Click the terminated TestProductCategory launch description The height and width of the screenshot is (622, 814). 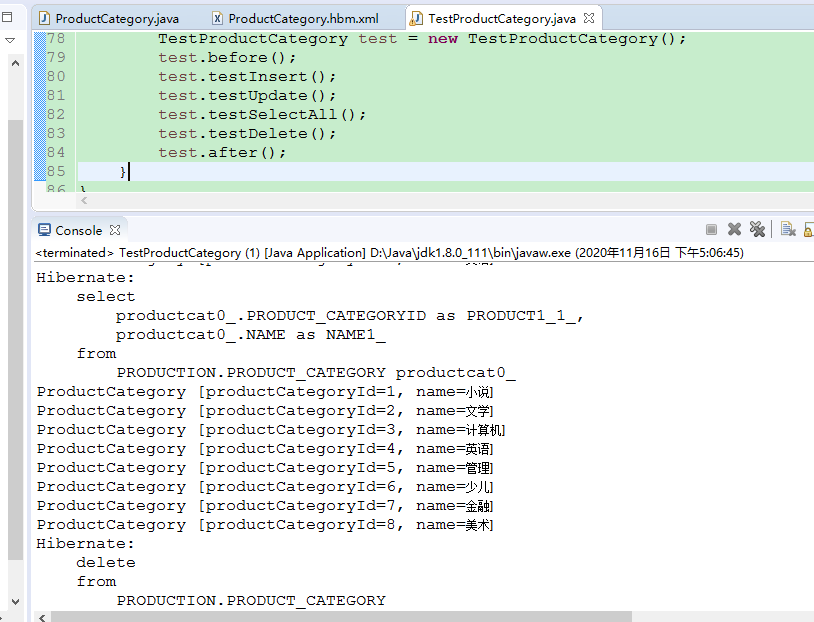(x=389, y=253)
